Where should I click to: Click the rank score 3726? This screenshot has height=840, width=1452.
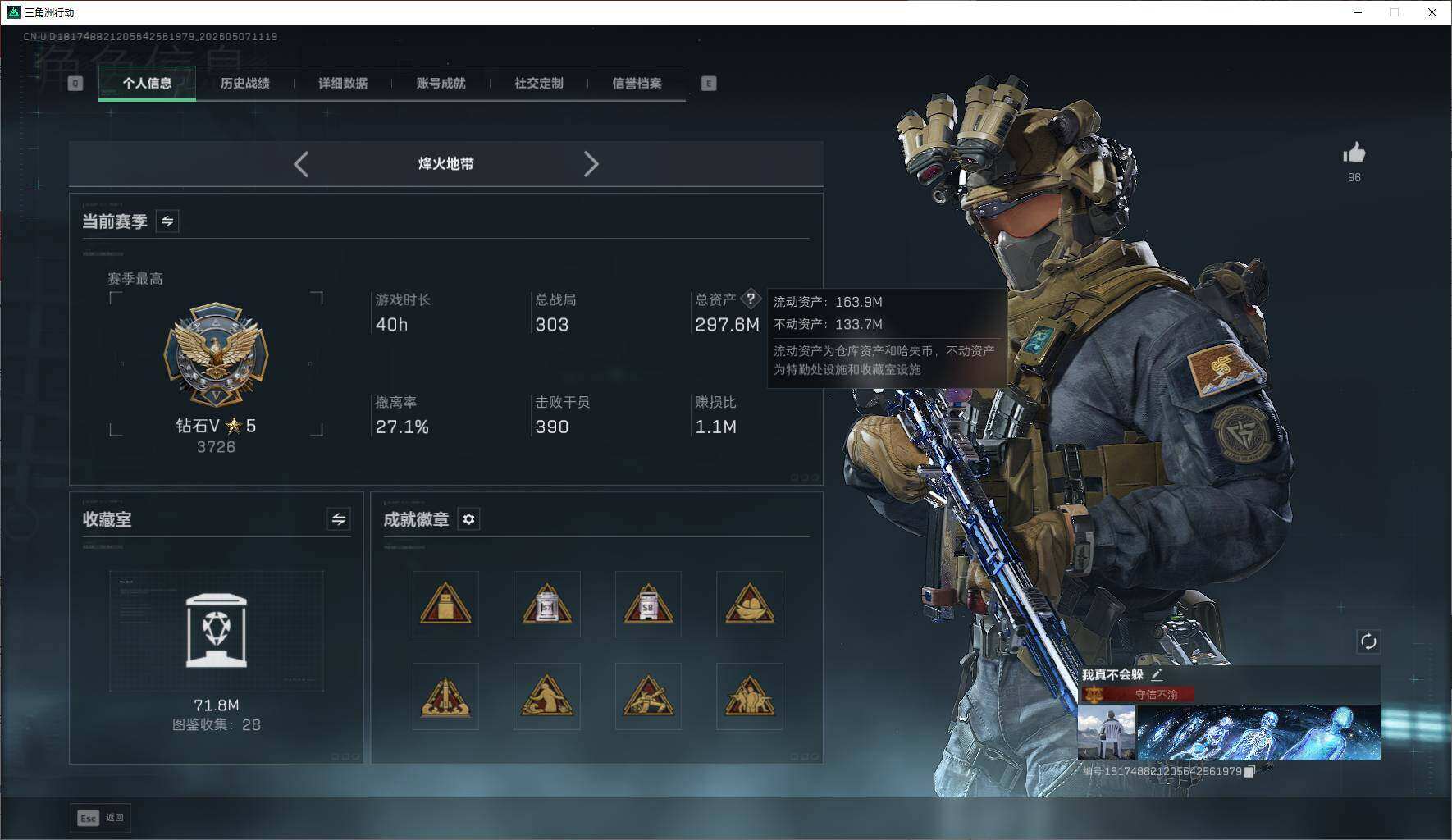(x=216, y=447)
